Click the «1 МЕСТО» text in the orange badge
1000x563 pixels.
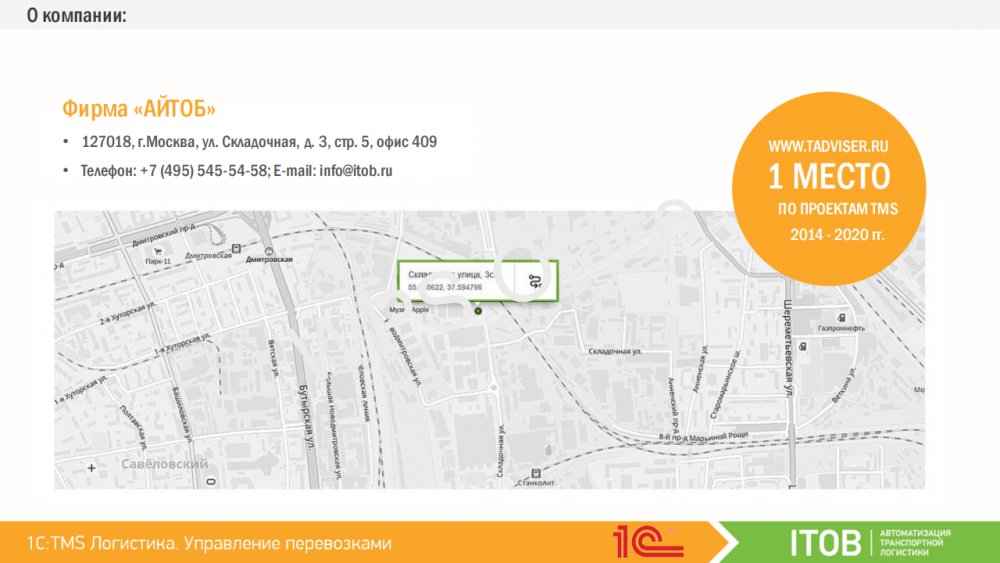pyautogui.click(x=828, y=177)
